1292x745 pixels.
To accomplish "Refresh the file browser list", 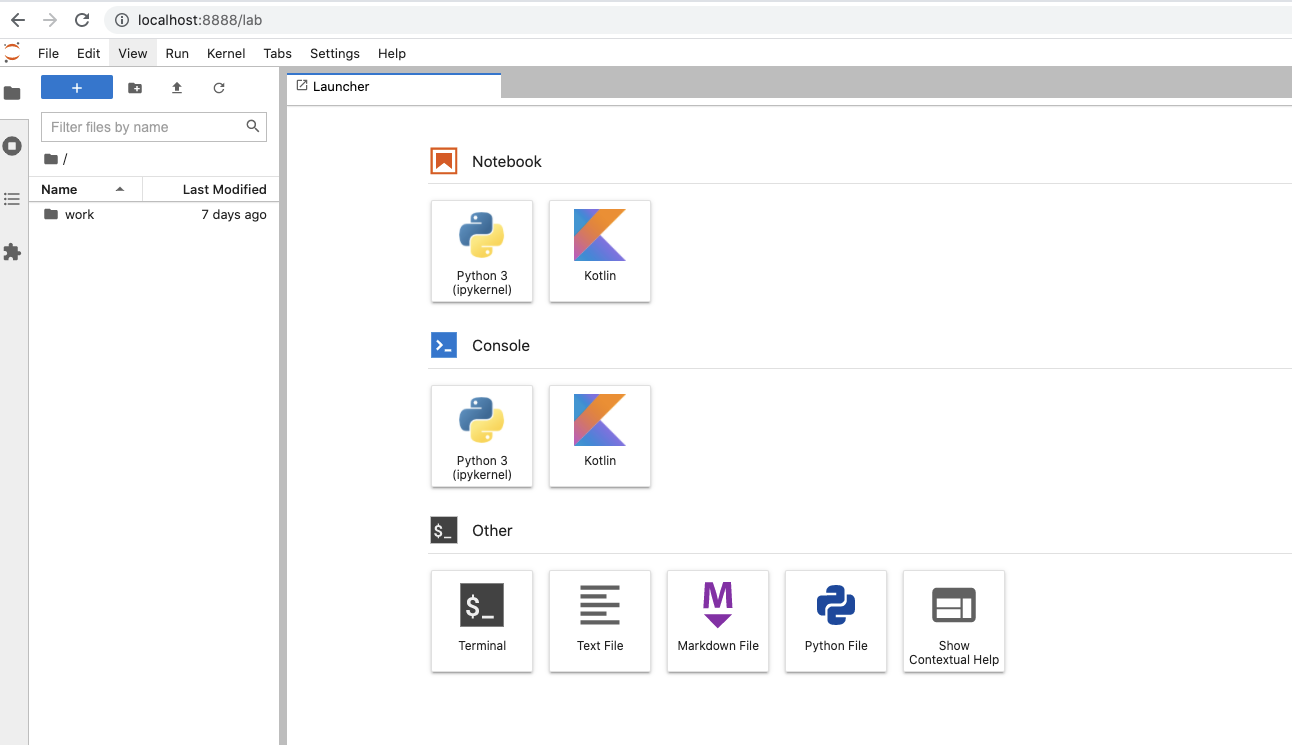I will coord(219,88).
